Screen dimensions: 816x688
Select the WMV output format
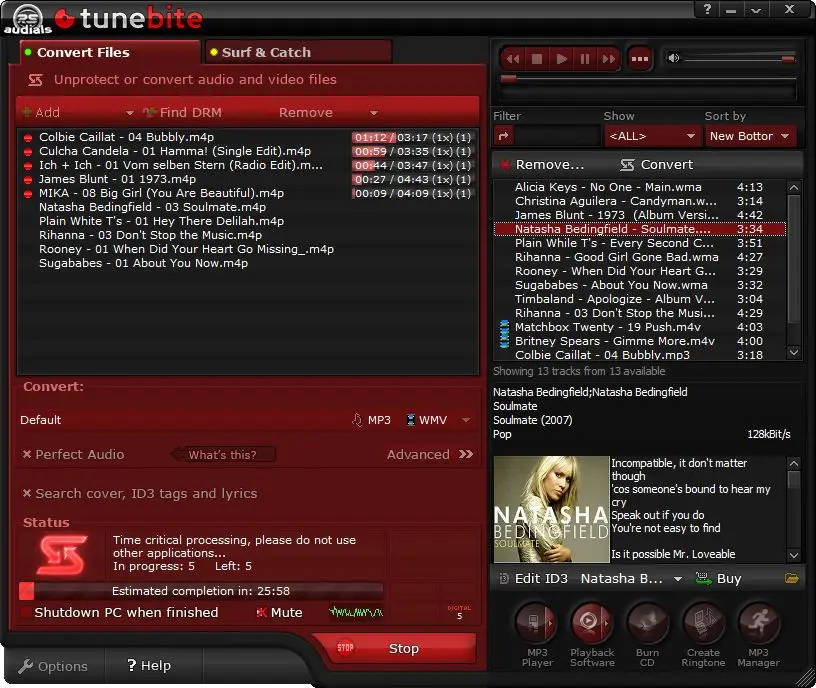point(427,420)
